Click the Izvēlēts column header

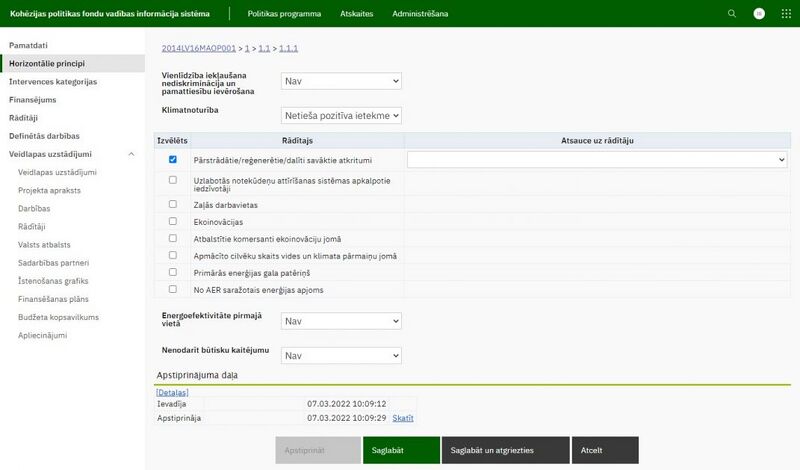[172, 140]
